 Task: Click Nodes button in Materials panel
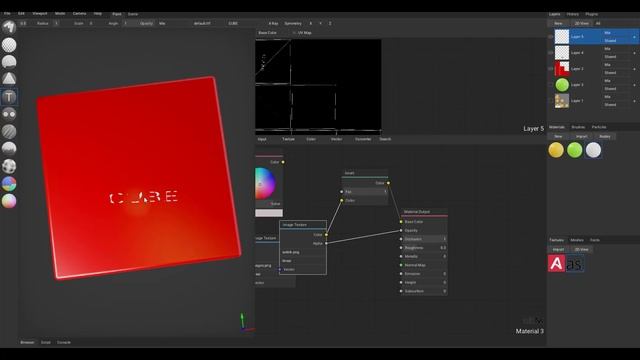[604, 136]
